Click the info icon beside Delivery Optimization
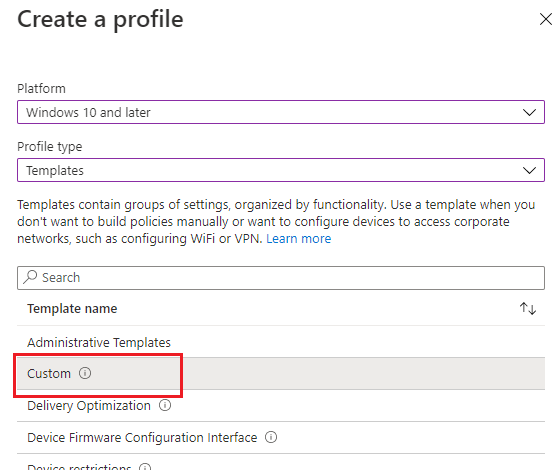The height and width of the screenshot is (470, 558). [165, 405]
